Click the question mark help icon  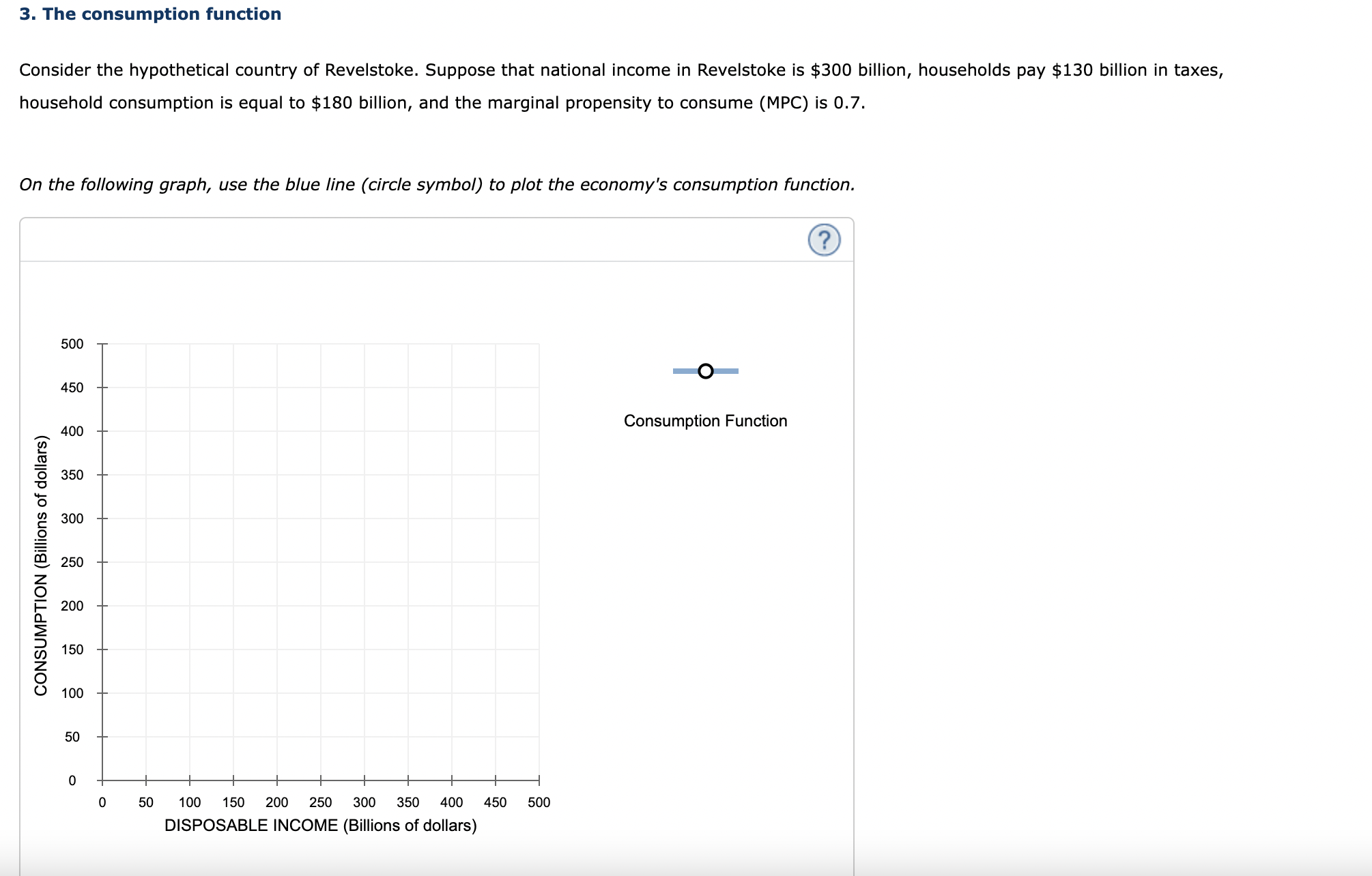(x=824, y=240)
